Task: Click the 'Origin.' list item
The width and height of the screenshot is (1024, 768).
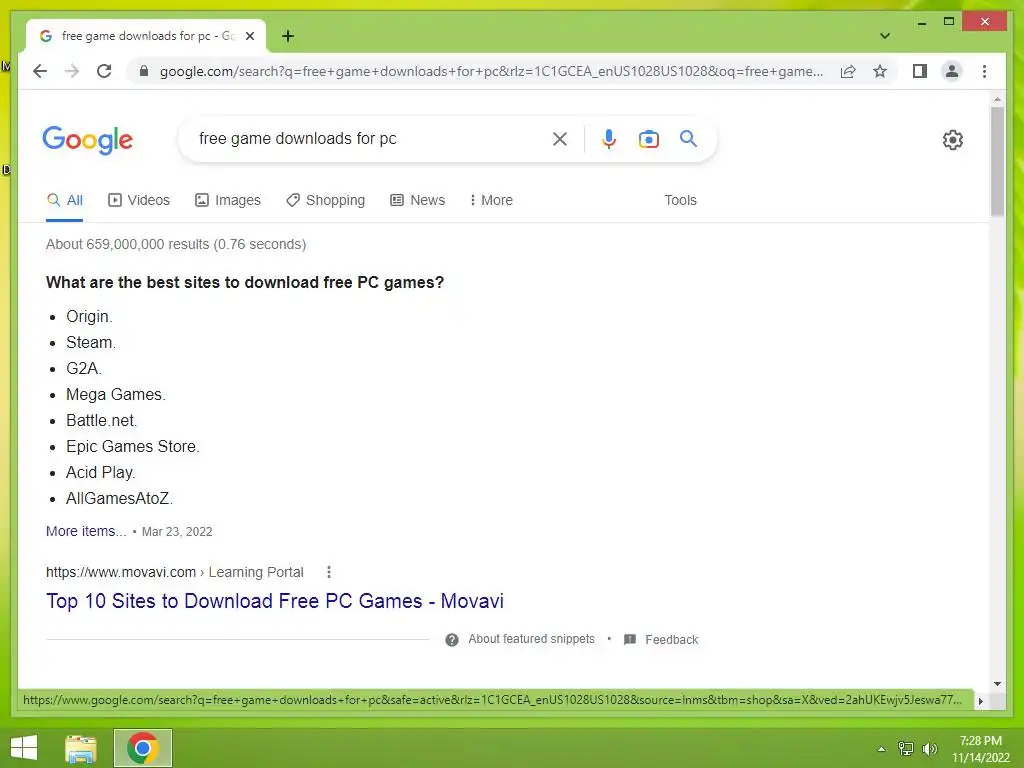Action: click(89, 317)
